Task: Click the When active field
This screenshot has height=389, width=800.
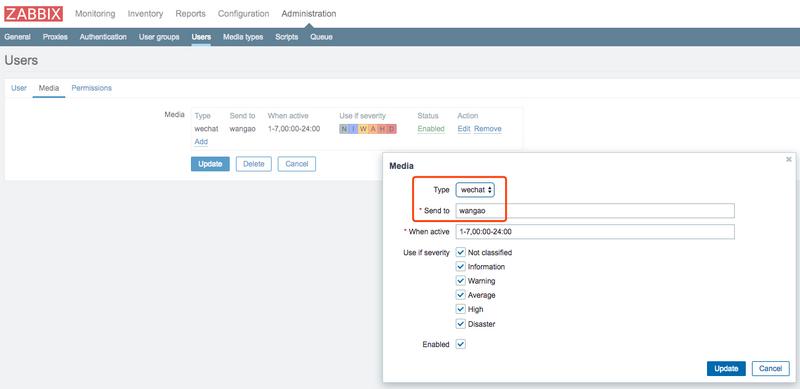Action: (595, 231)
